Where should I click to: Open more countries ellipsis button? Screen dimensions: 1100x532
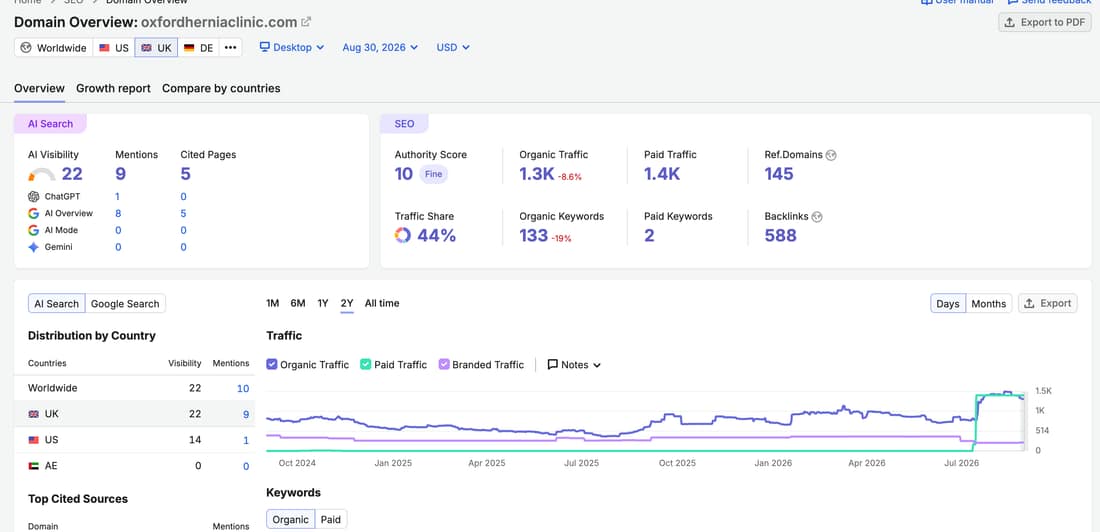click(x=230, y=48)
